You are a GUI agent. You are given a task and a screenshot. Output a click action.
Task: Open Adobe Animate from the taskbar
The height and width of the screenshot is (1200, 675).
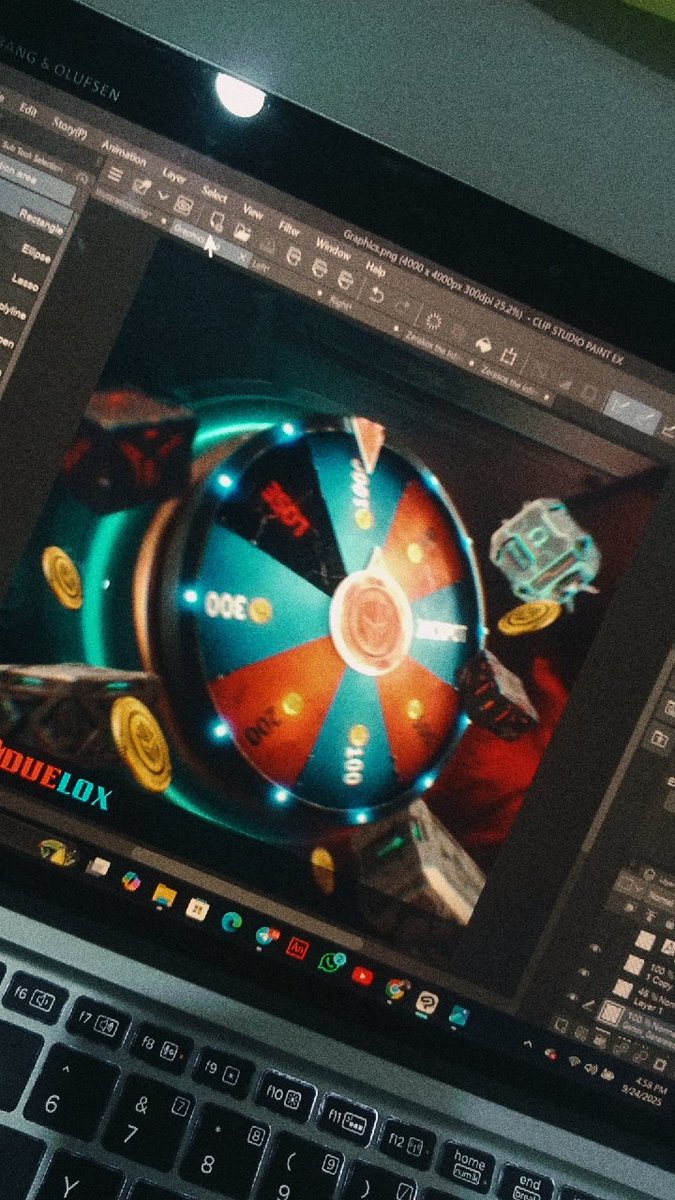tap(296, 946)
